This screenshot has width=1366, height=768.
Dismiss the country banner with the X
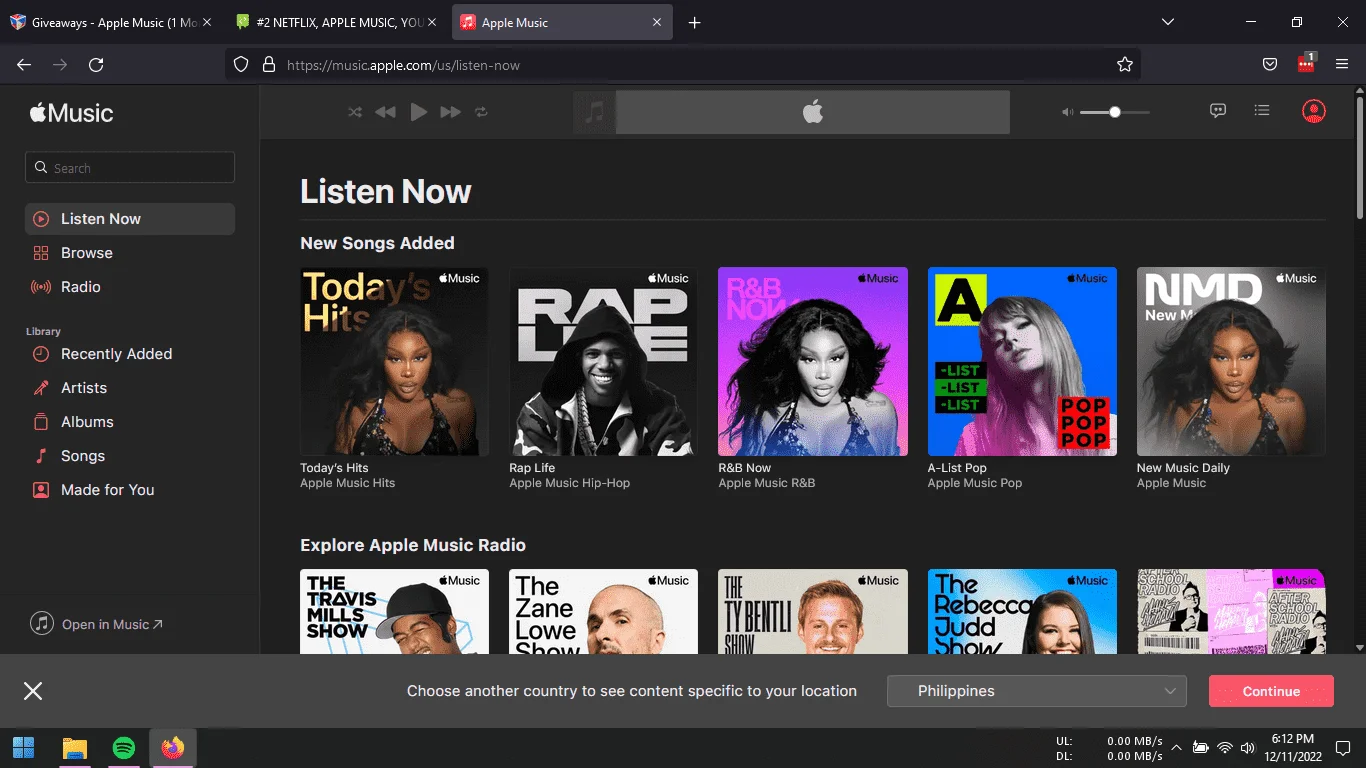pos(33,691)
